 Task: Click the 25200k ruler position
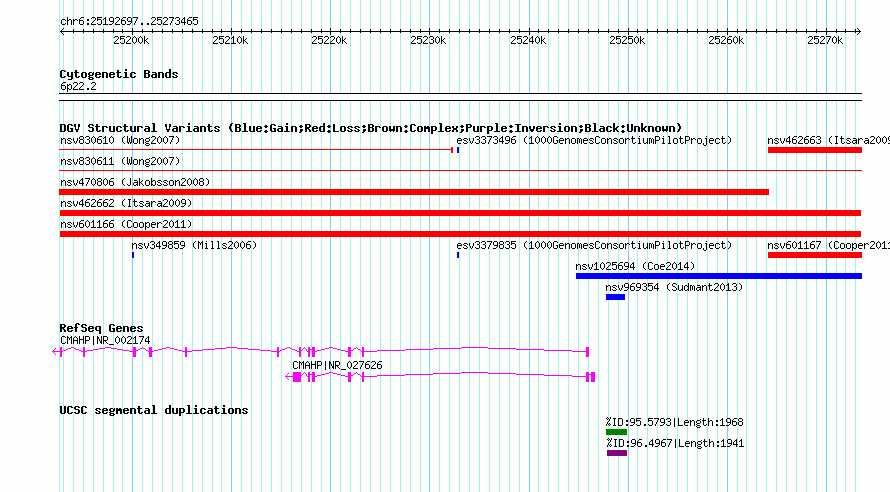click(x=131, y=40)
